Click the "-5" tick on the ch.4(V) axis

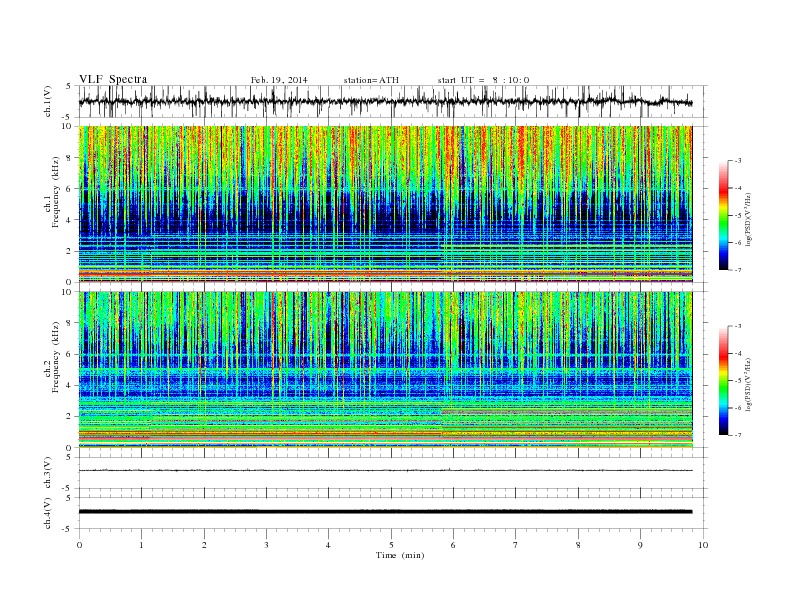(68, 529)
